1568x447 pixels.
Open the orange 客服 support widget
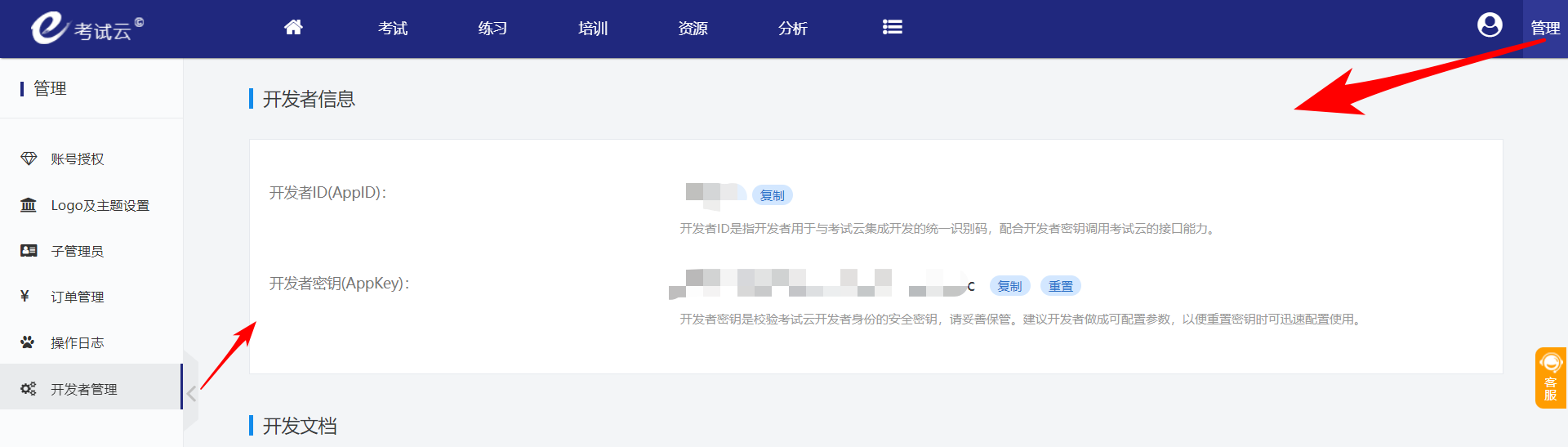coord(1550,378)
